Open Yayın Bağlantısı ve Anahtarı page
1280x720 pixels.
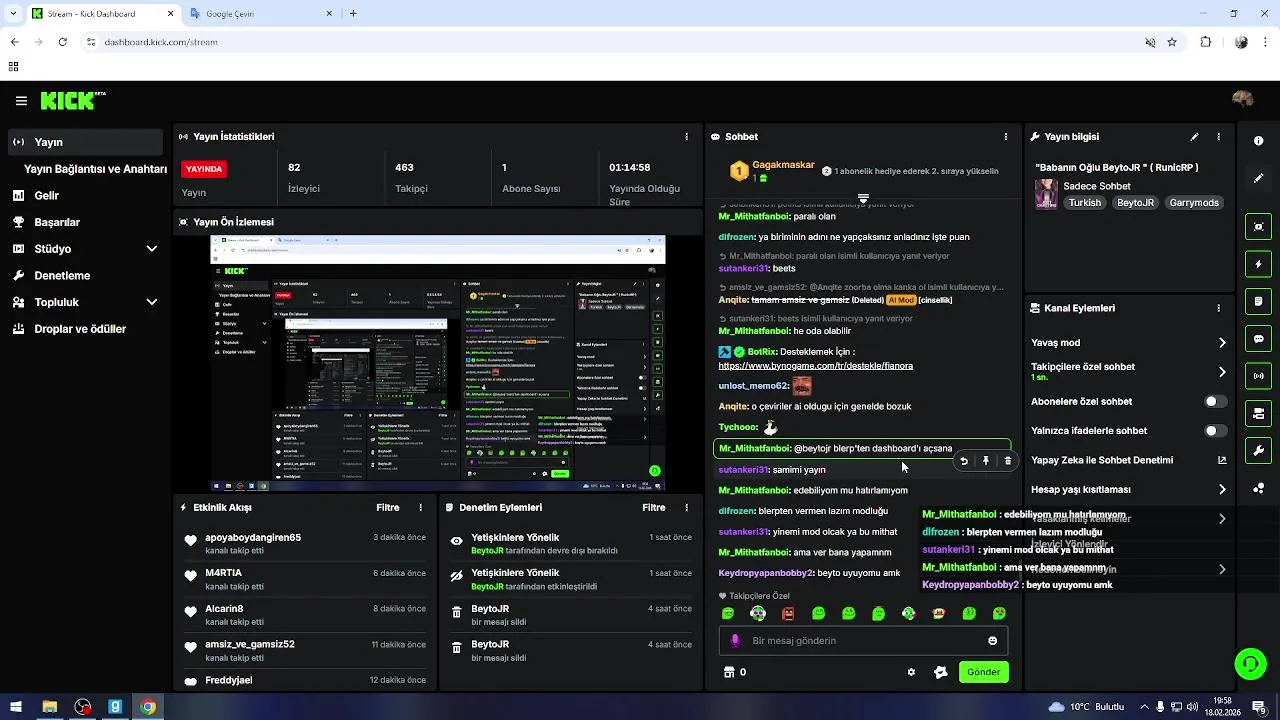tap(95, 169)
